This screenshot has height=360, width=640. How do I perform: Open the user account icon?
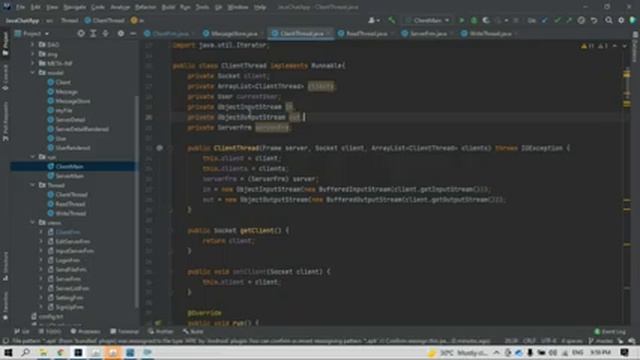pos(373,20)
